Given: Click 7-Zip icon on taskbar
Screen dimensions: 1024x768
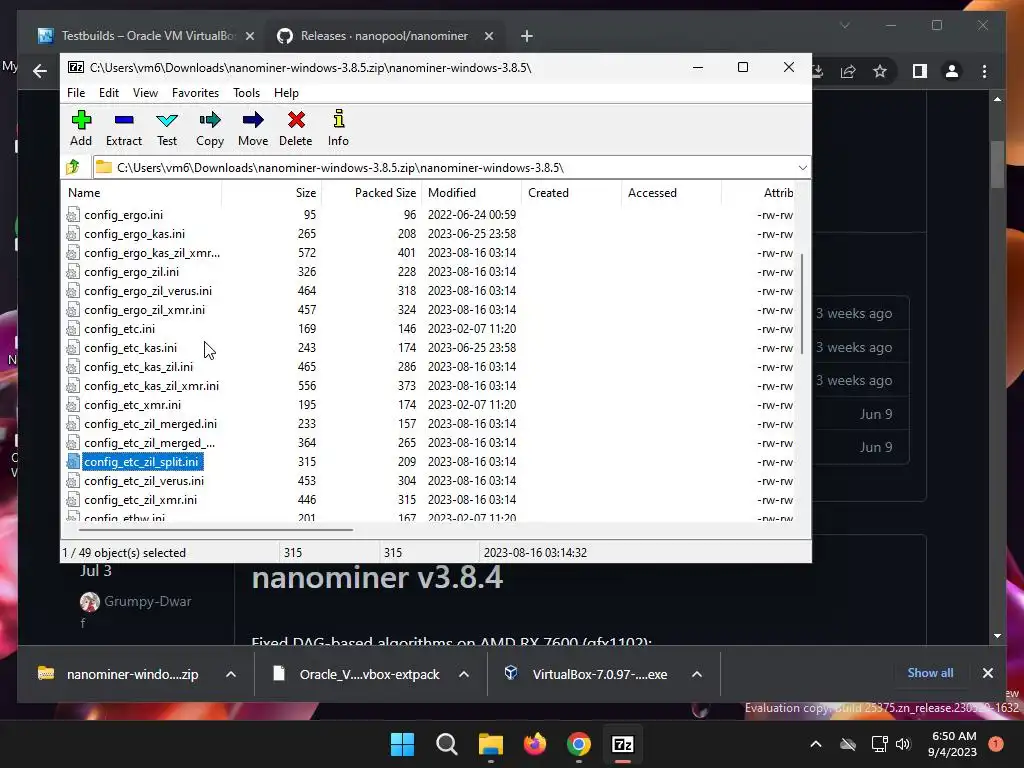Looking at the screenshot, I should 623,744.
